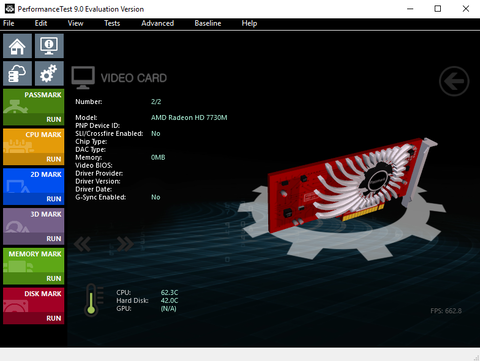Open the Tests menu

(112, 23)
